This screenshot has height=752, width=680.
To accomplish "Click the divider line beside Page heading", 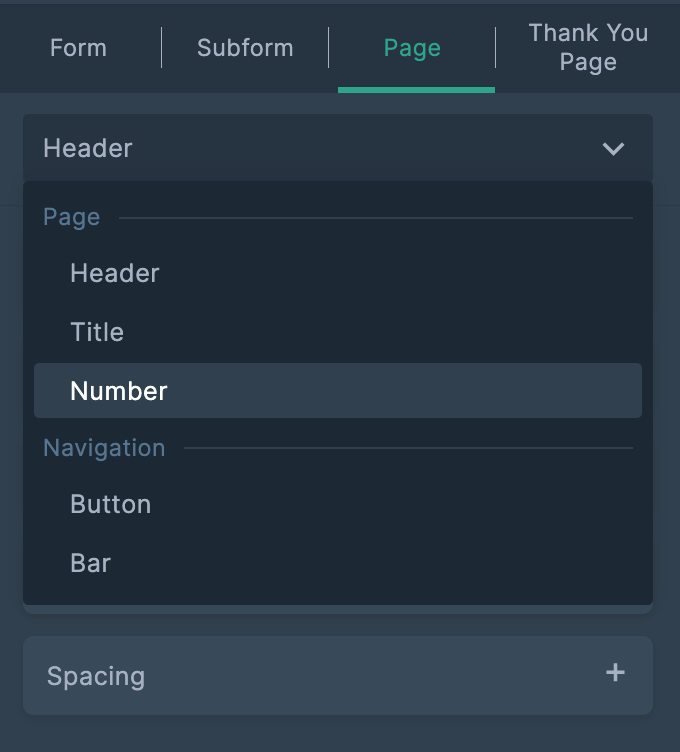I will (375, 217).
